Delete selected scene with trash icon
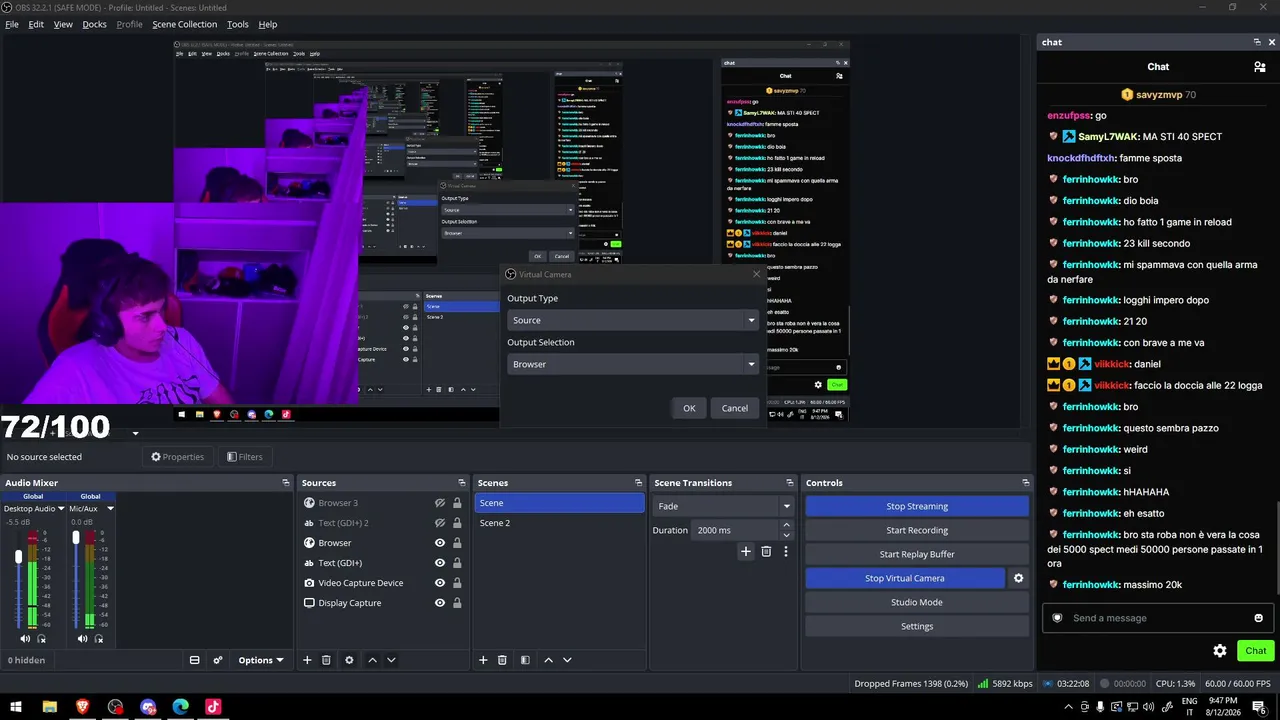 pyautogui.click(x=502, y=660)
